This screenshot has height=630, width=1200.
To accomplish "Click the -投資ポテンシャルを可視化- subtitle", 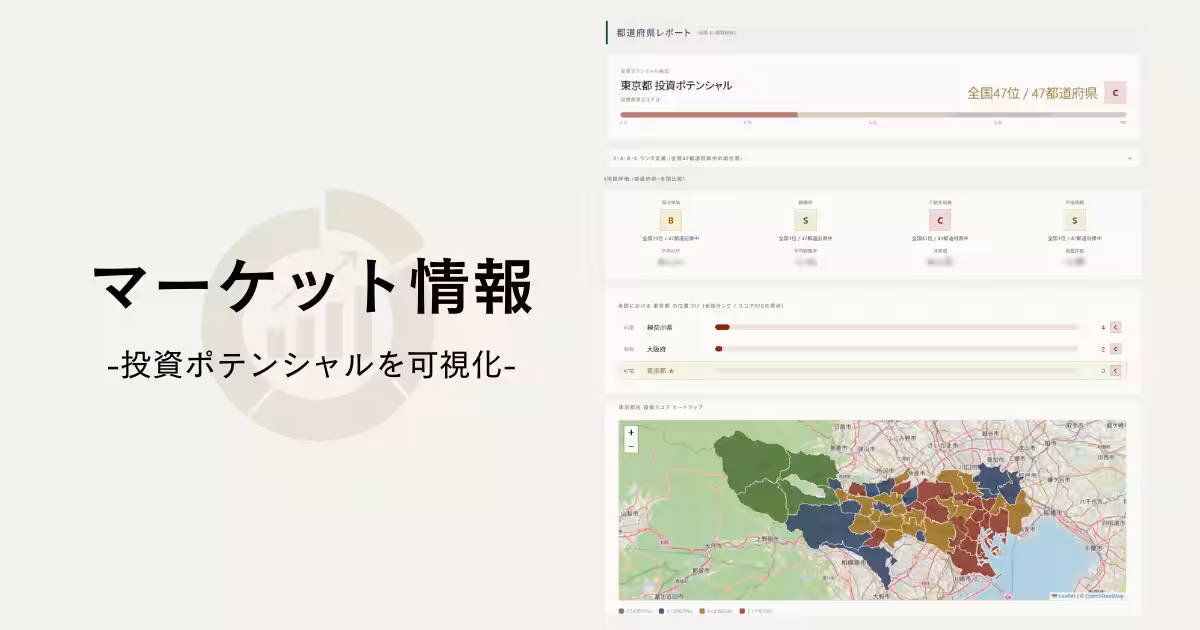I will [311, 366].
